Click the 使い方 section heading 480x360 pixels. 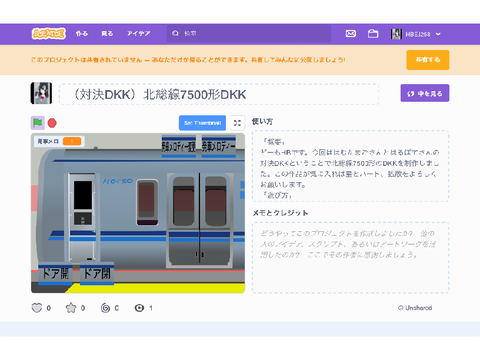tap(262, 121)
